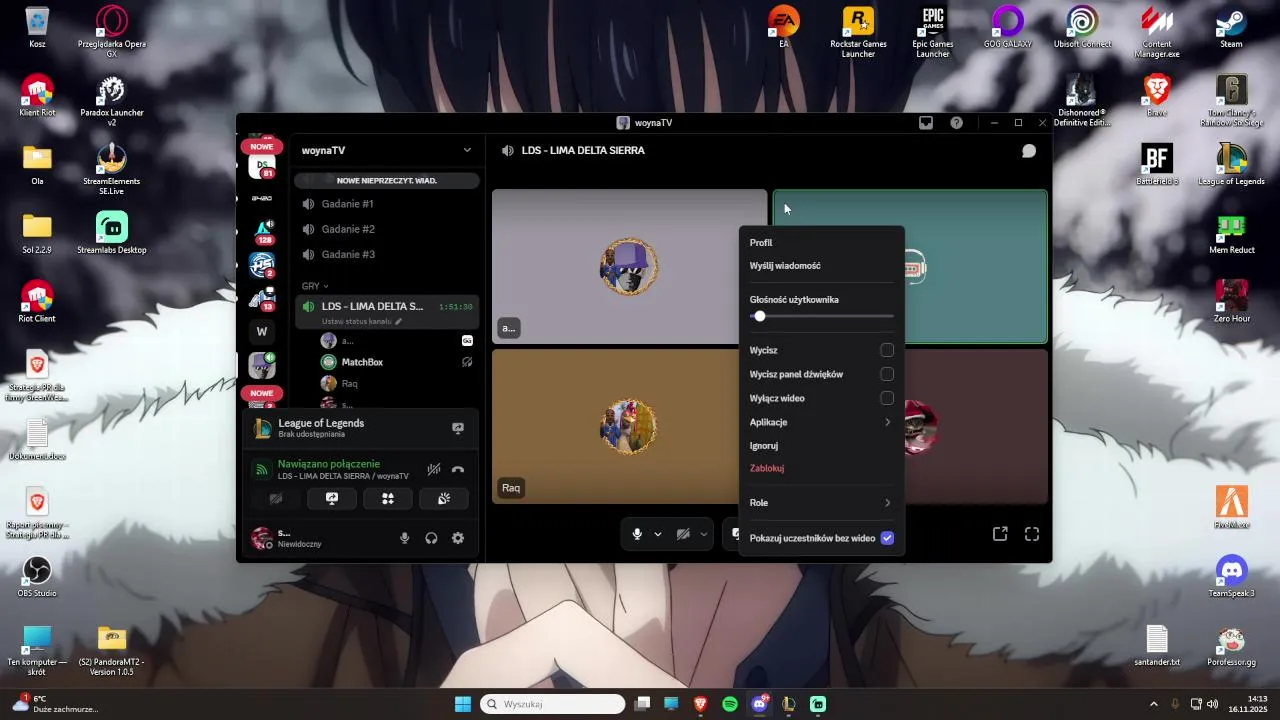1280x720 pixels.
Task: Open camera options arrow in call controls
Action: click(704, 534)
